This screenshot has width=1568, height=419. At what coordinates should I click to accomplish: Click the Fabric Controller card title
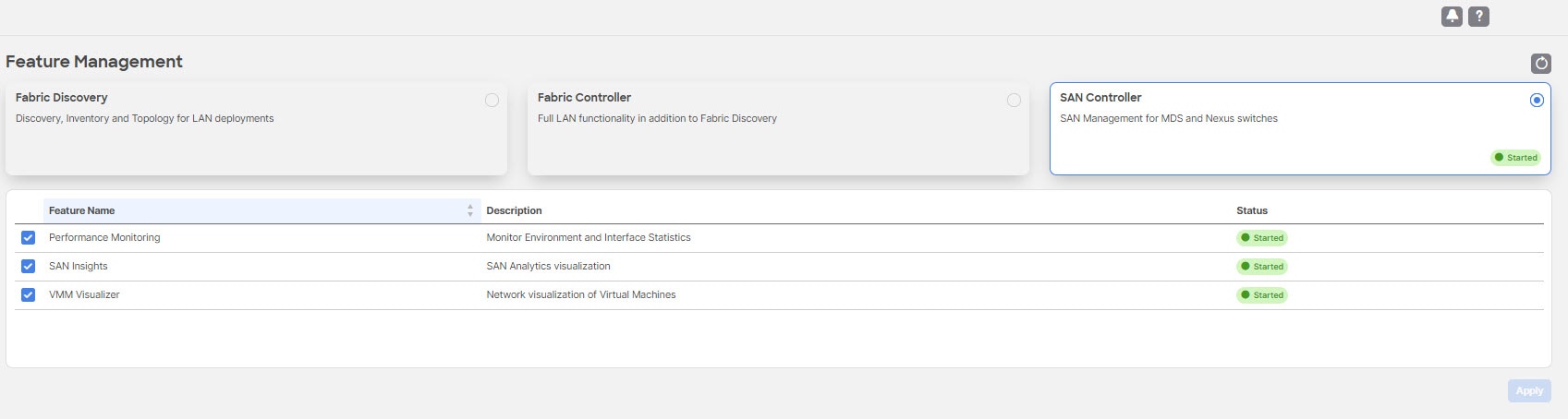tap(584, 97)
